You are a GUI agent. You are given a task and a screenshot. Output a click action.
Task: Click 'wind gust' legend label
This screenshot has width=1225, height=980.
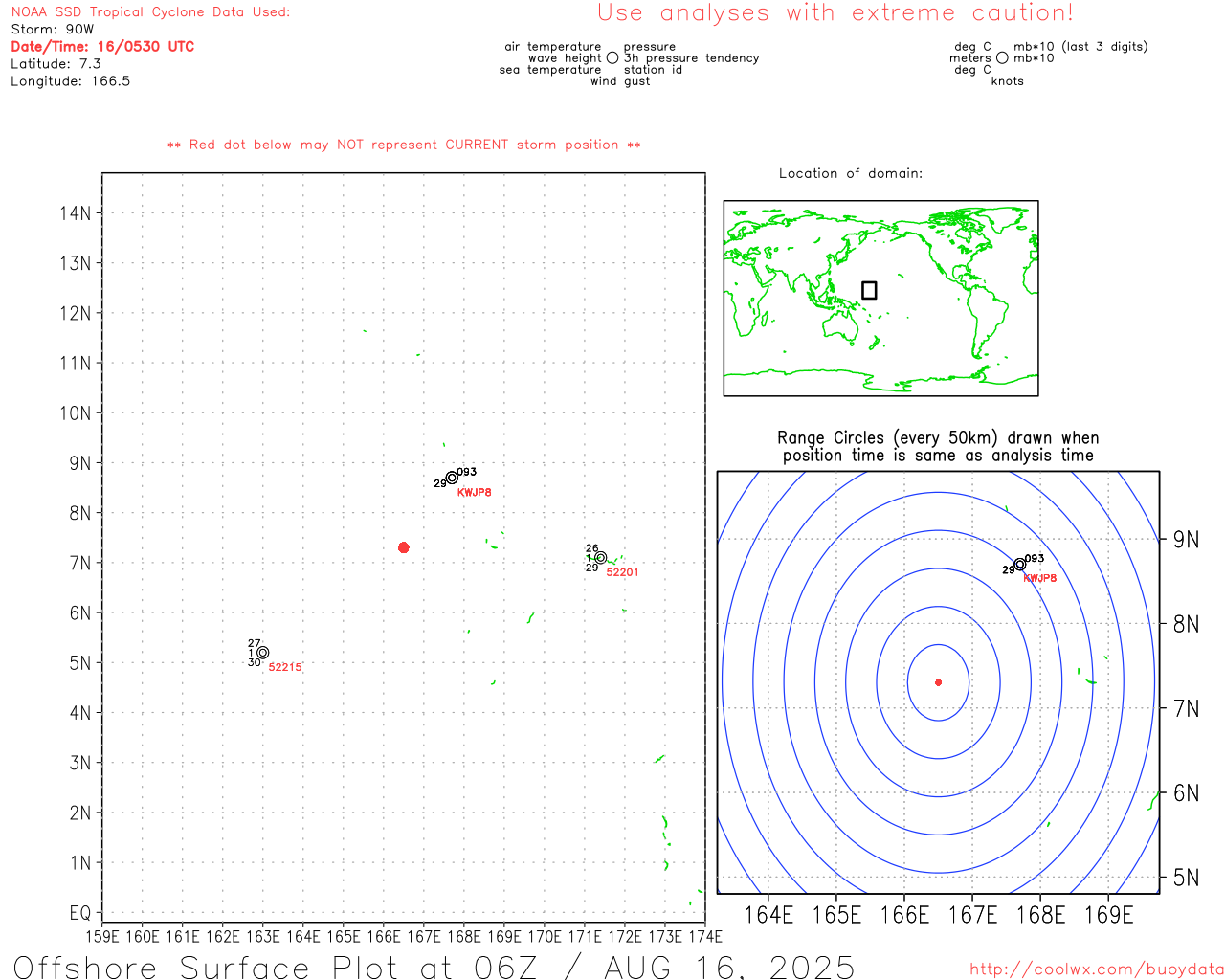pyautogui.click(x=620, y=80)
